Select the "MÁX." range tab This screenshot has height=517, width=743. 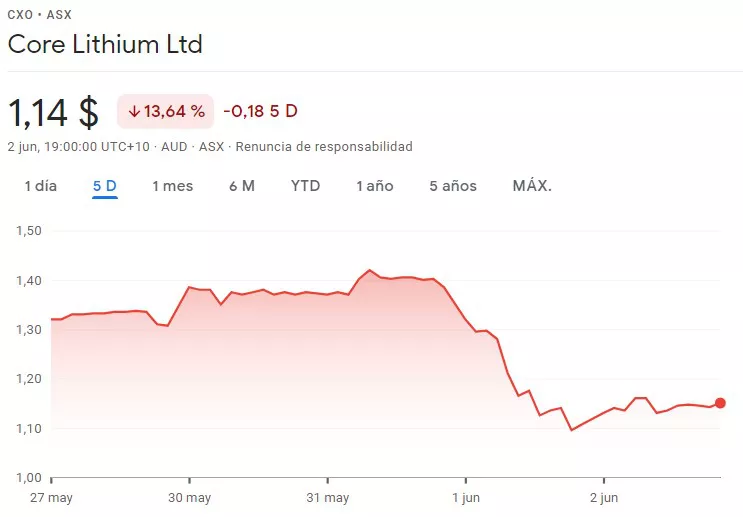(x=532, y=186)
